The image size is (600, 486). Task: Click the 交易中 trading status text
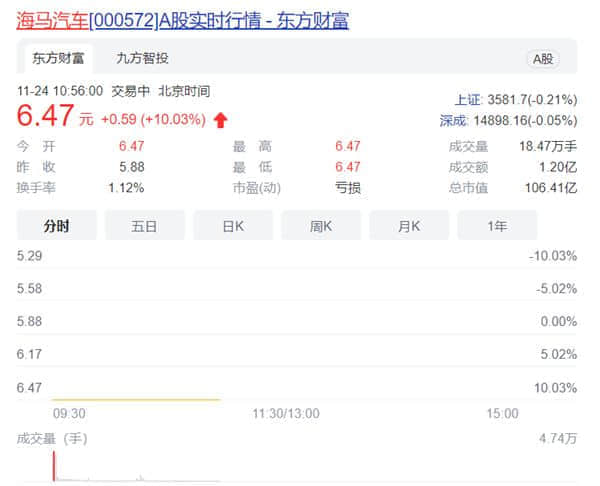tap(130, 91)
